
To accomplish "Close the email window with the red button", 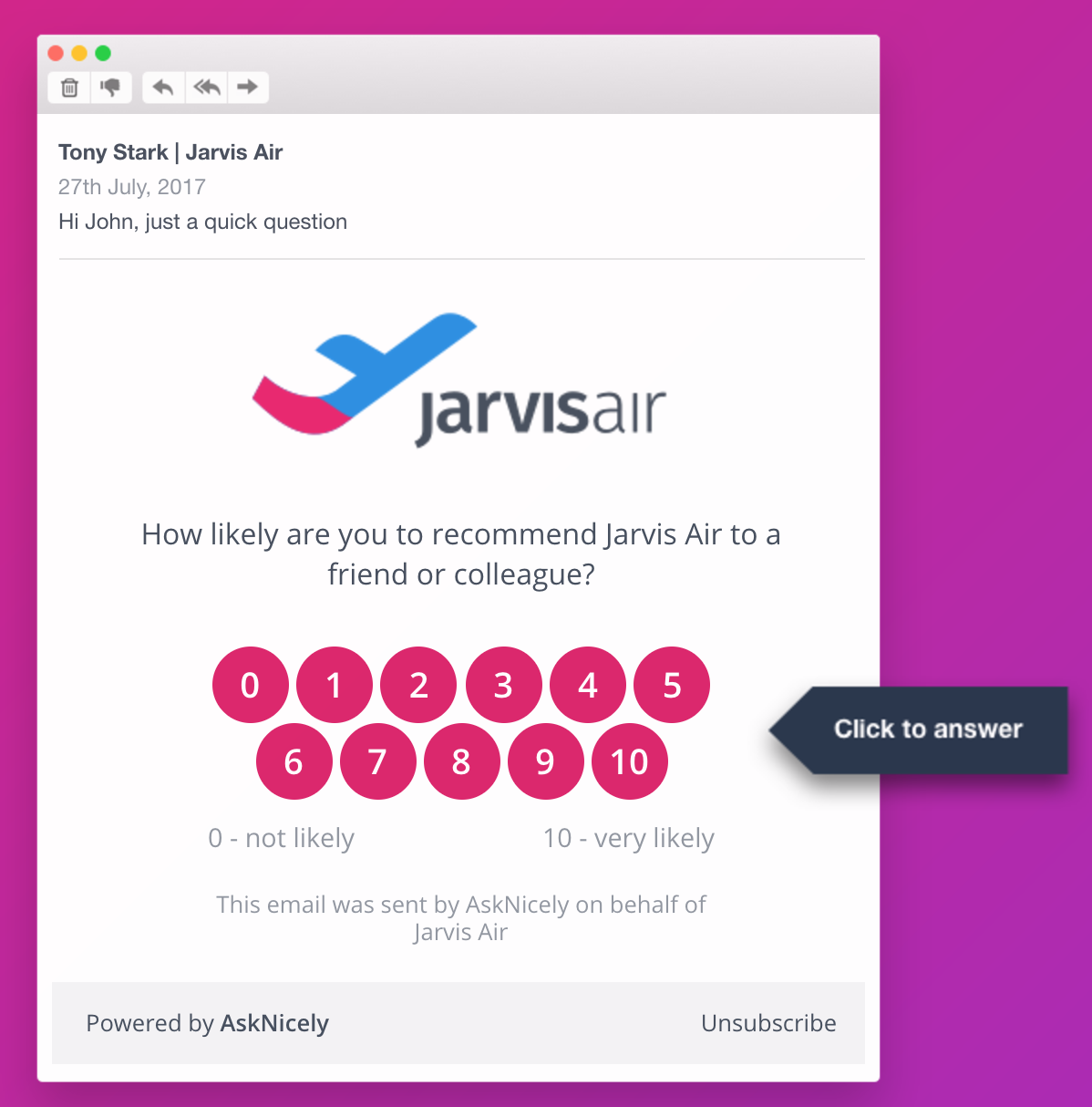I will (56, 53).
